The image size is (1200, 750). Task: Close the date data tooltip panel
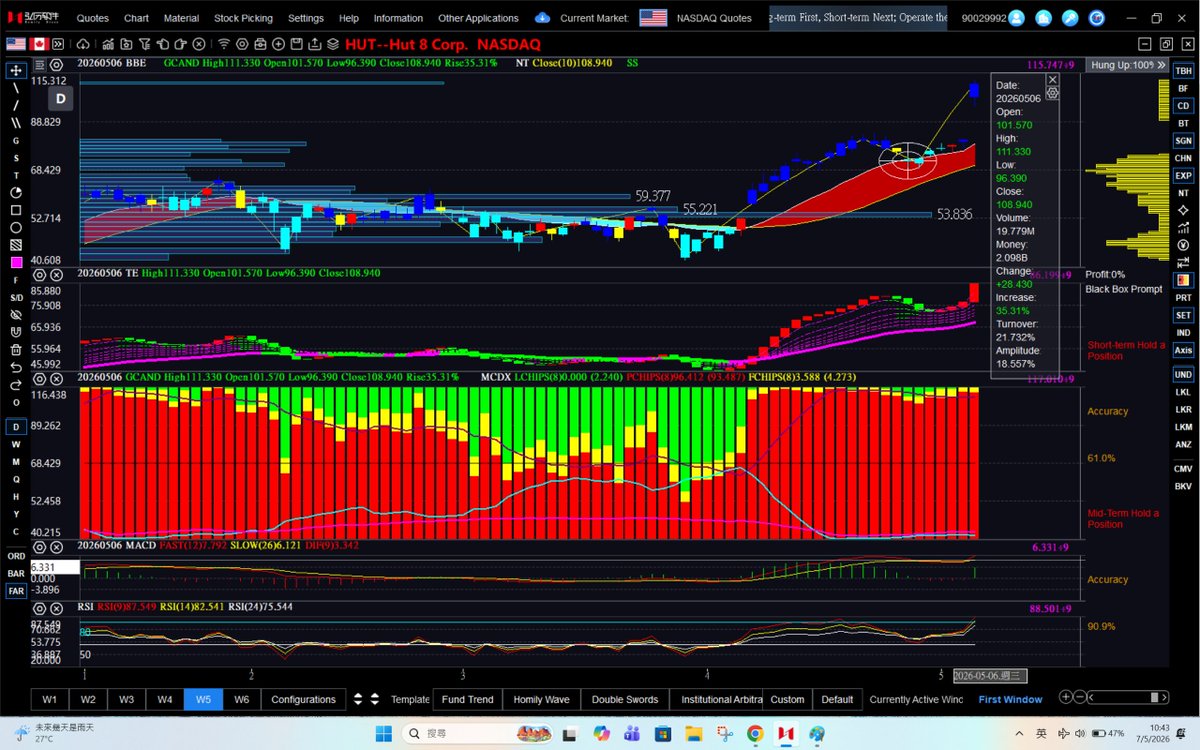click(x=1052, y=79)
